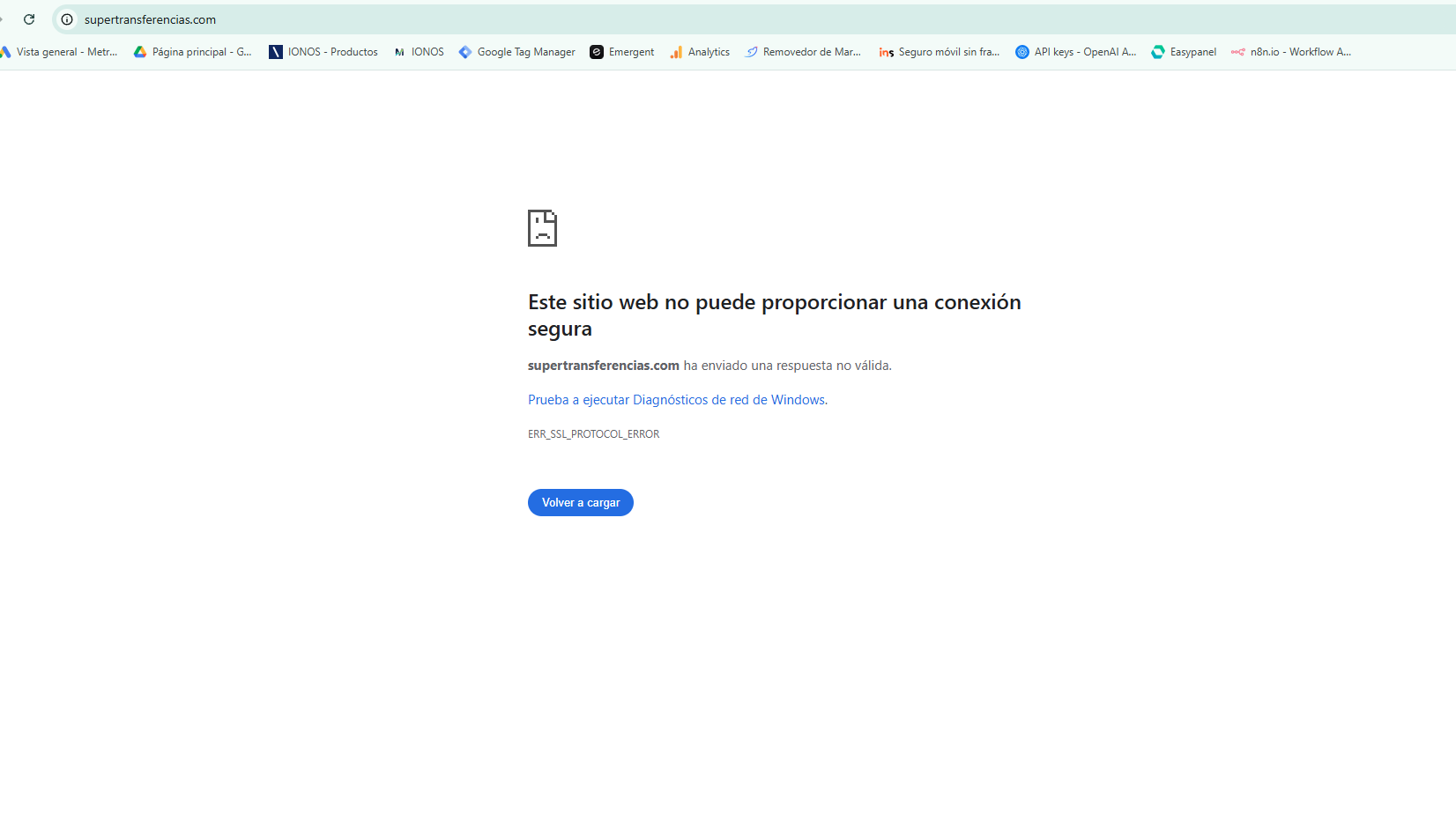Click the reload page icon
1456x836 pixels.
(x=29, y=19)
